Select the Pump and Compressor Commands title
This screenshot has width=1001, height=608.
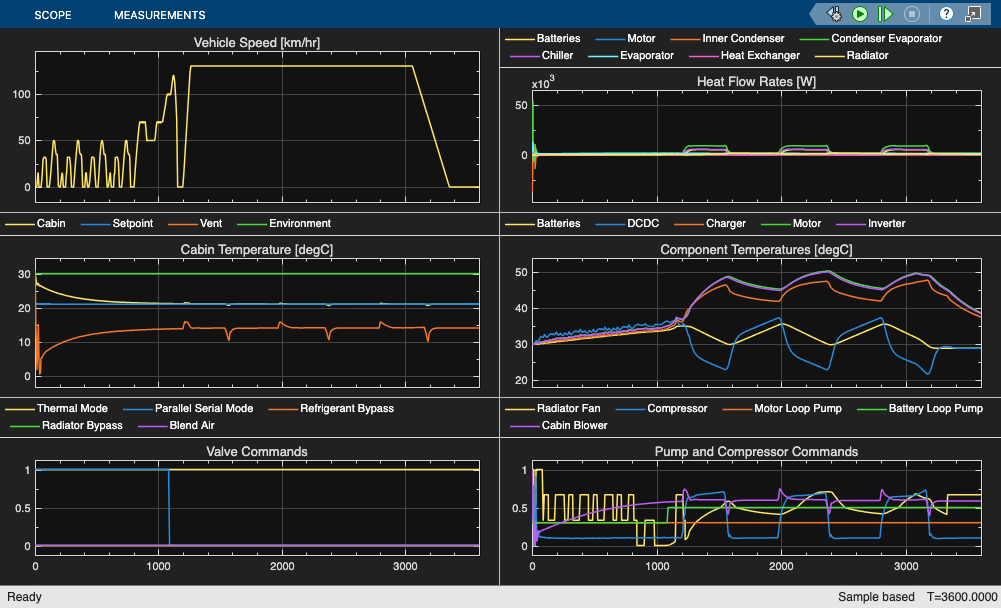(756, 452)
